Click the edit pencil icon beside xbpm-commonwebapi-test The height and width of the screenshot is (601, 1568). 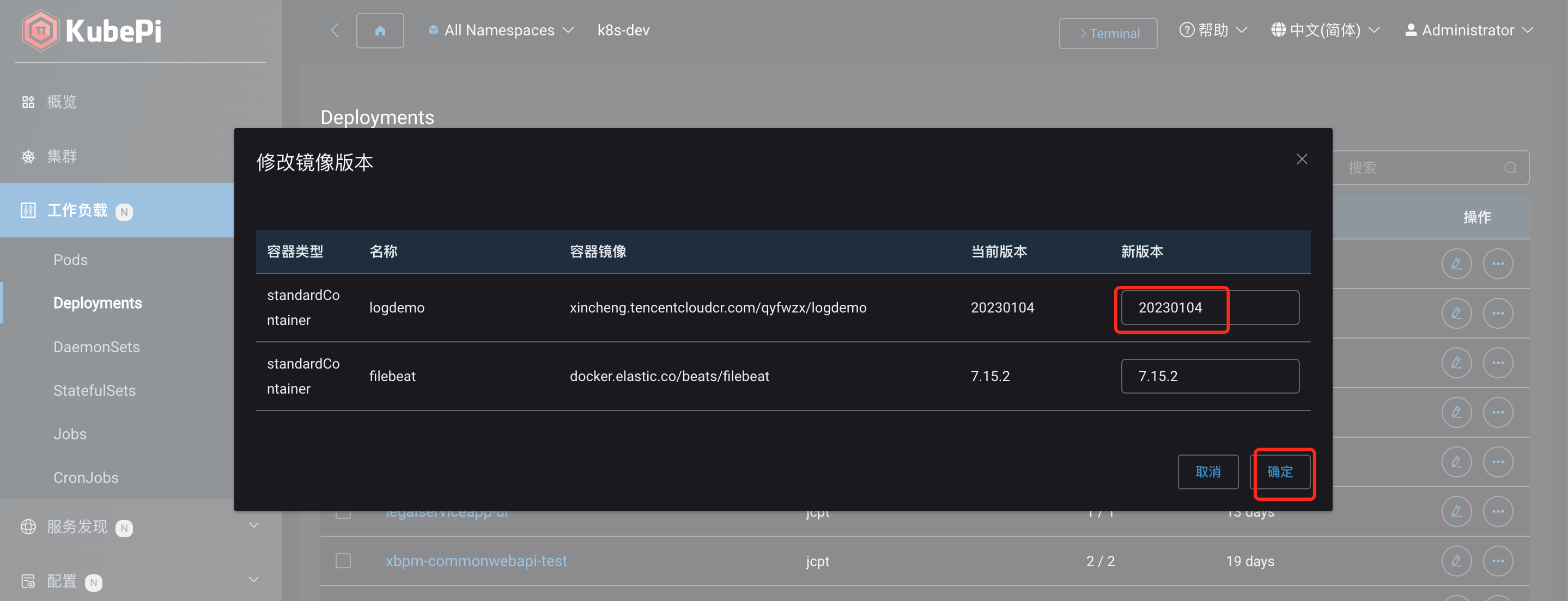click(1457, 561)
